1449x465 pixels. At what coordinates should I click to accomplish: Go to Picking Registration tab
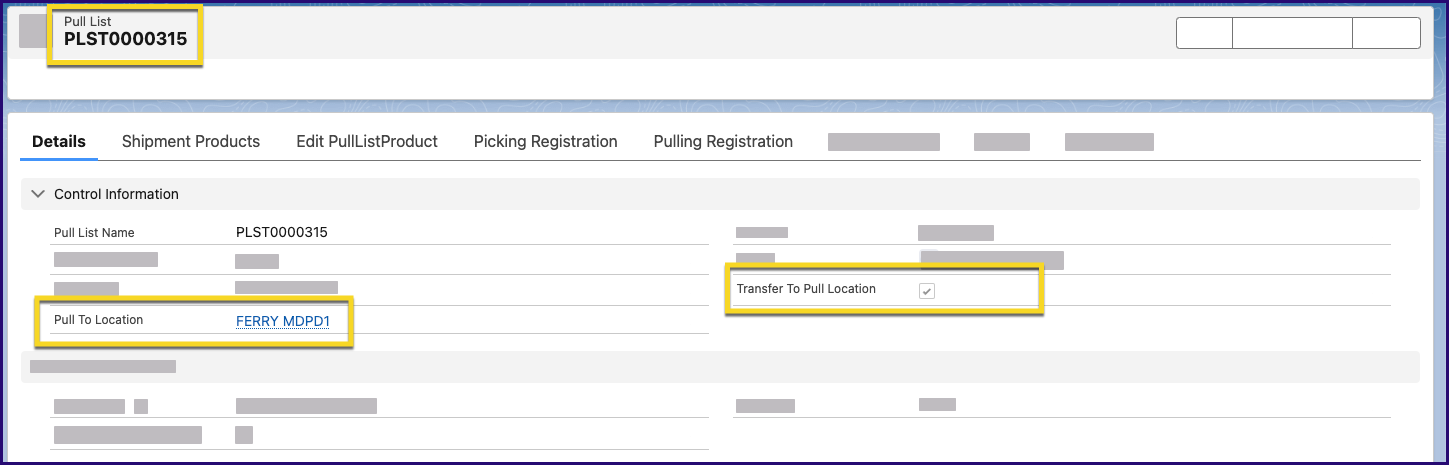pos(546,142)
